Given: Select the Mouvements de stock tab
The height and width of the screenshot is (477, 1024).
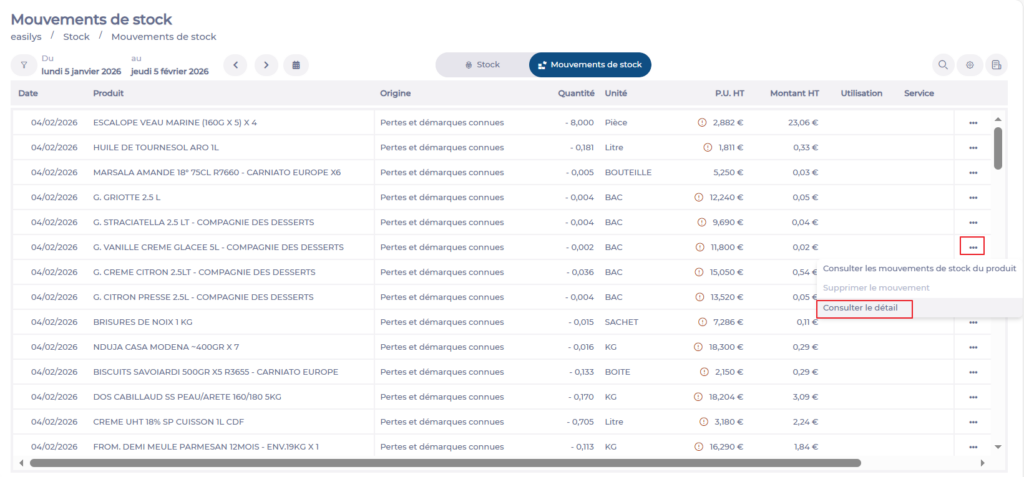Looking at the screenshot, I should tap(590, 65).
